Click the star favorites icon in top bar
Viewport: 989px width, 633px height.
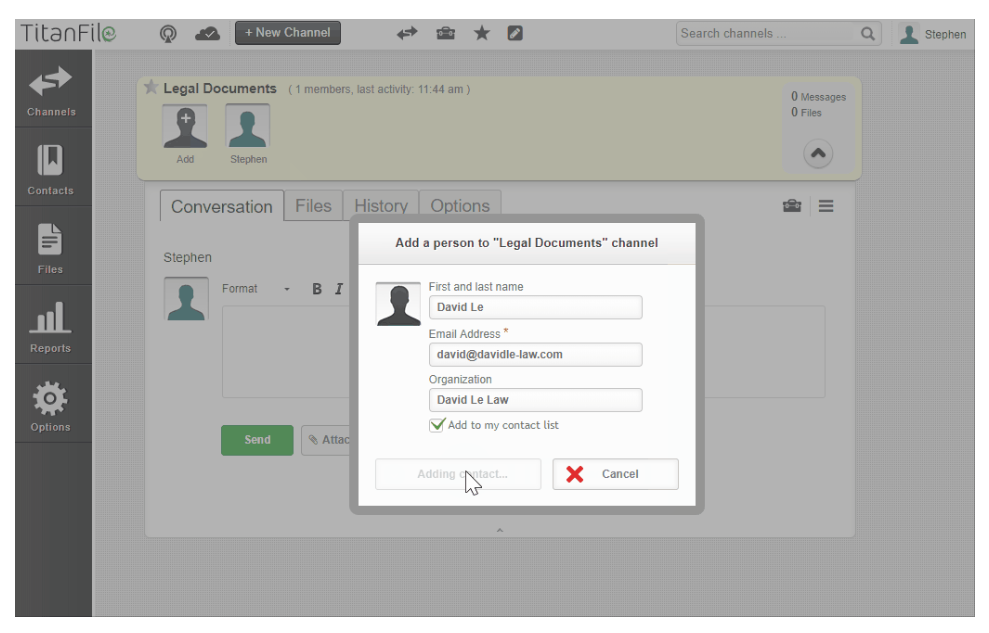[x=482, y=33]
